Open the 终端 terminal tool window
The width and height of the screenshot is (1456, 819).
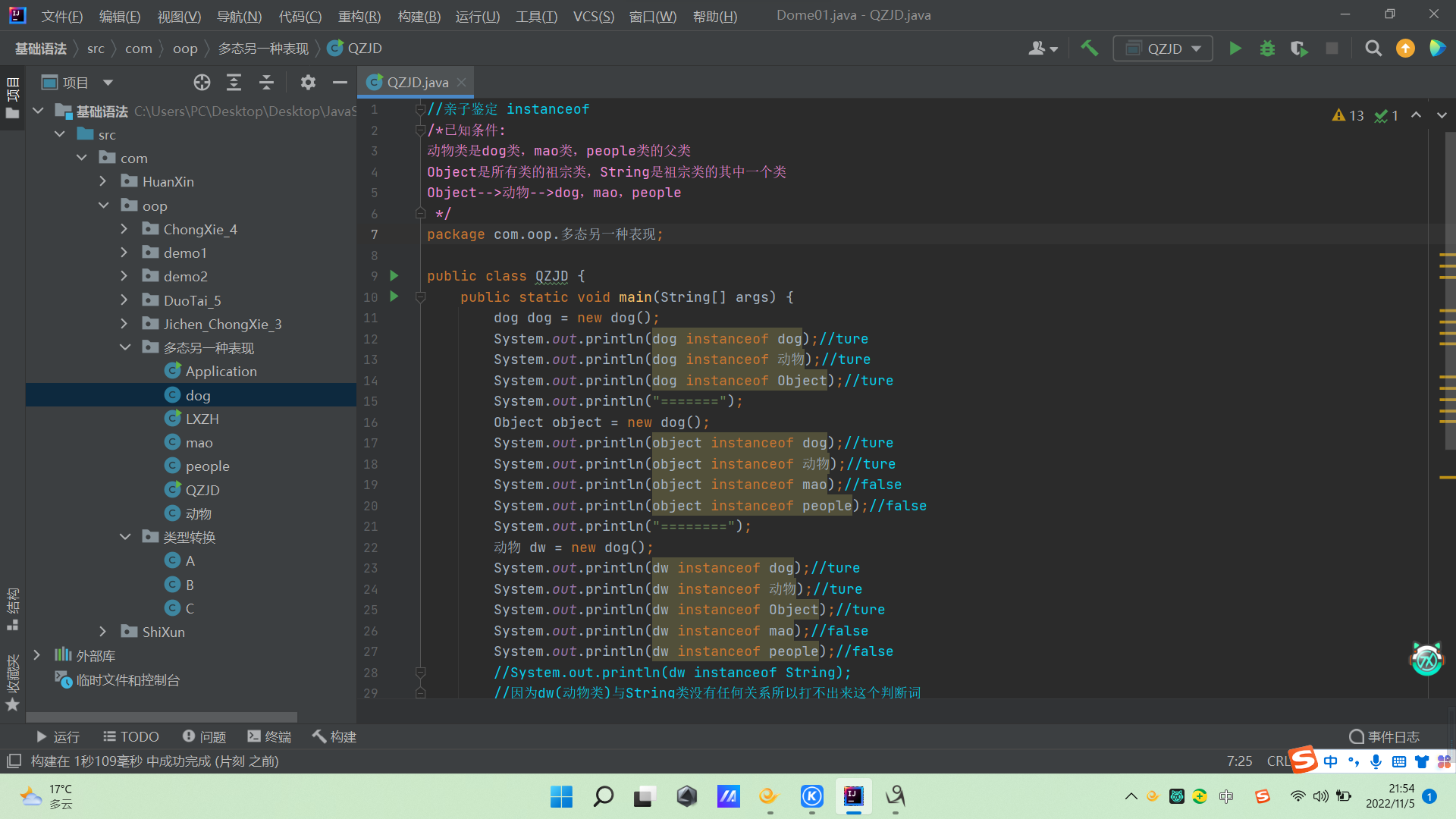[x=269, y=736]
